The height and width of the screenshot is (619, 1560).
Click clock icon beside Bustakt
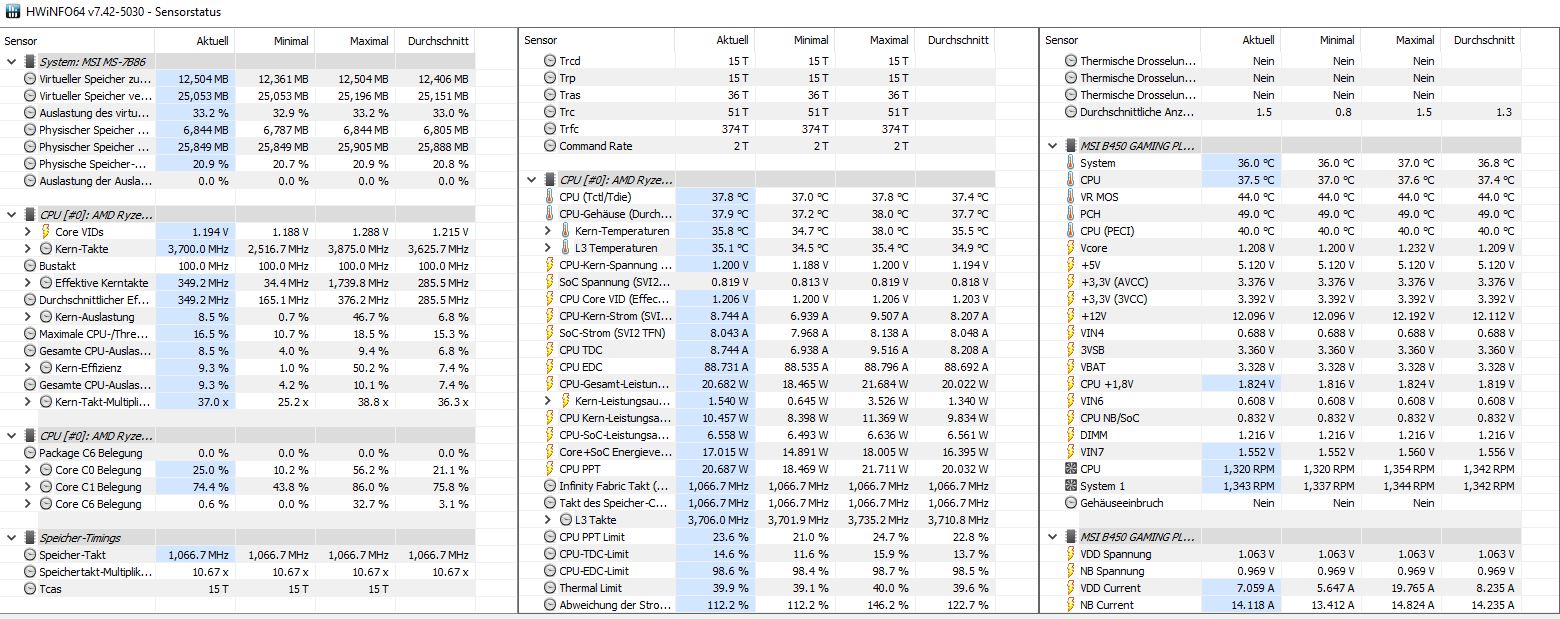pyautogui.click(x=29, y=265)
